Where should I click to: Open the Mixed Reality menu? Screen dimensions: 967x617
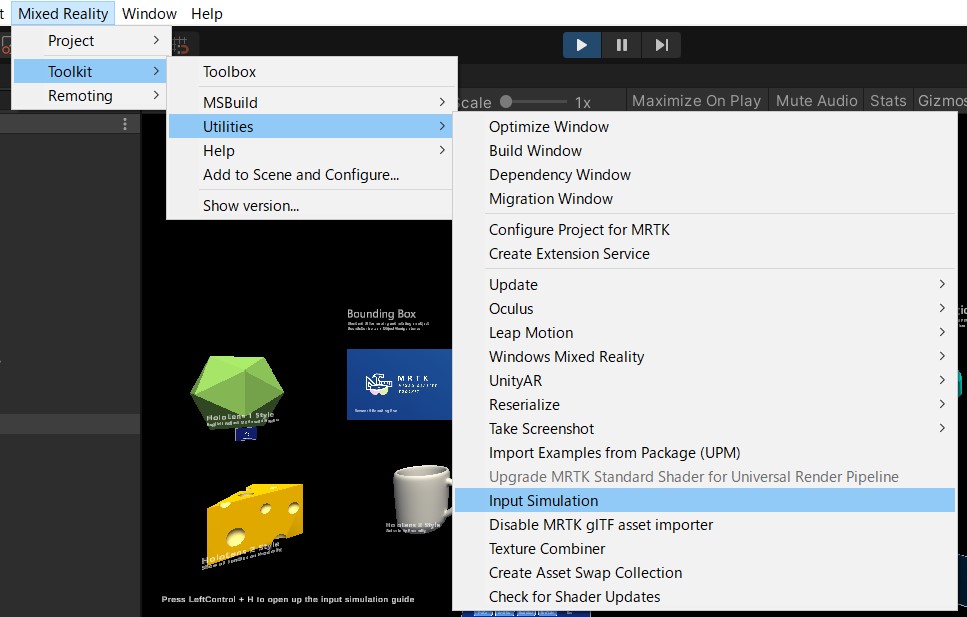pos(63,14)
